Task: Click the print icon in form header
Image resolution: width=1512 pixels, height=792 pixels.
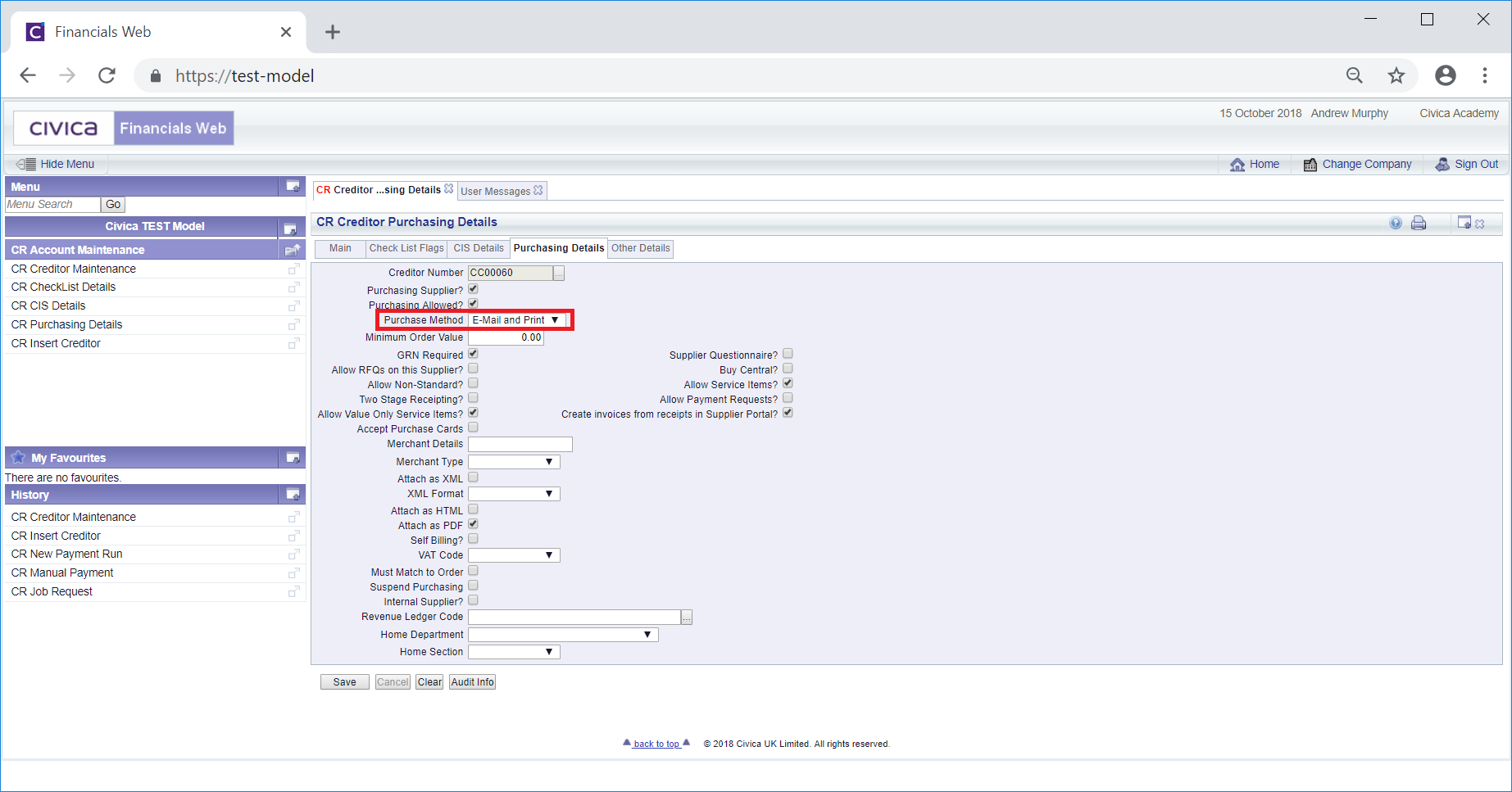Action: click(1419, 223)
